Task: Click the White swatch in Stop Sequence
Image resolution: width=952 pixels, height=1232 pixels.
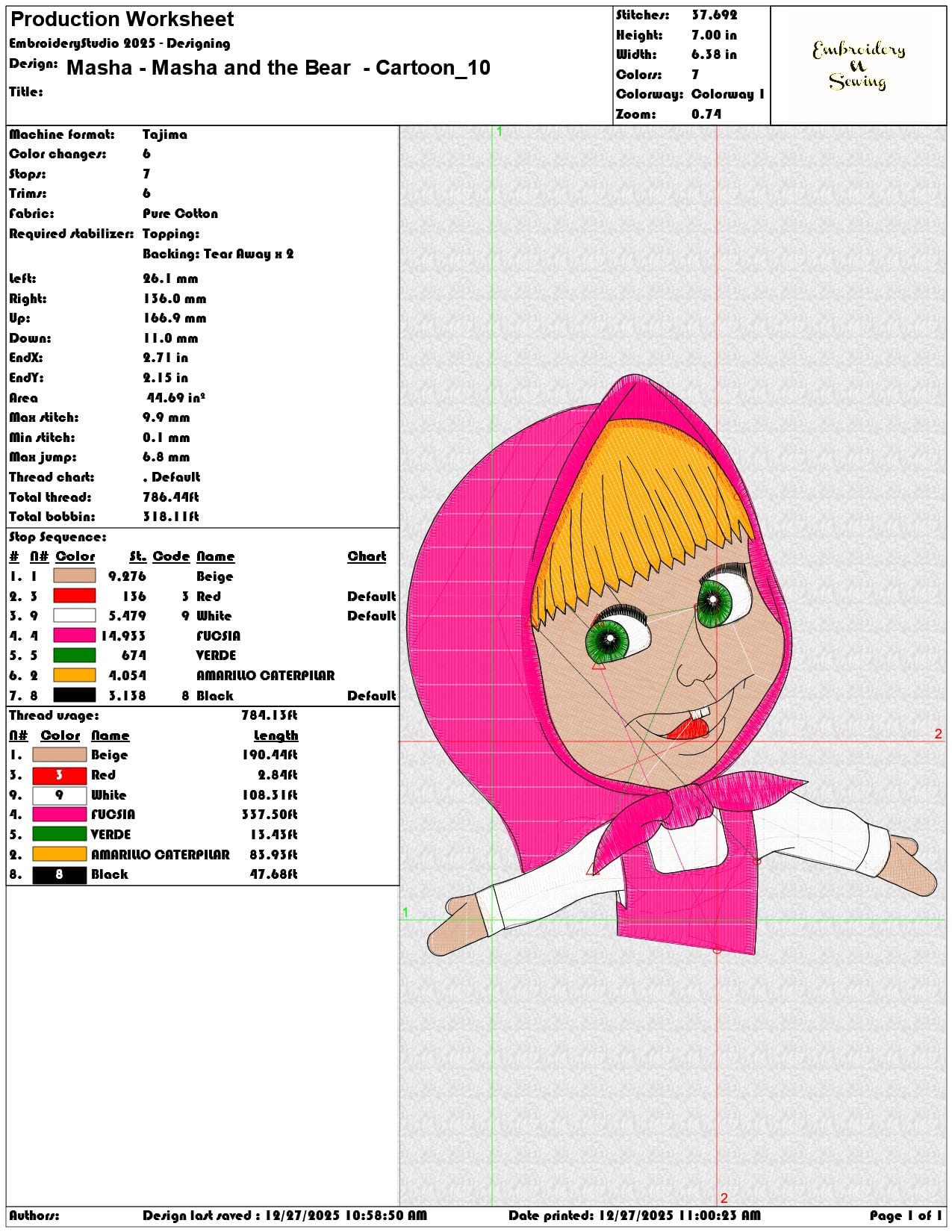Action: pyautogui.click(x=74, y=615)
